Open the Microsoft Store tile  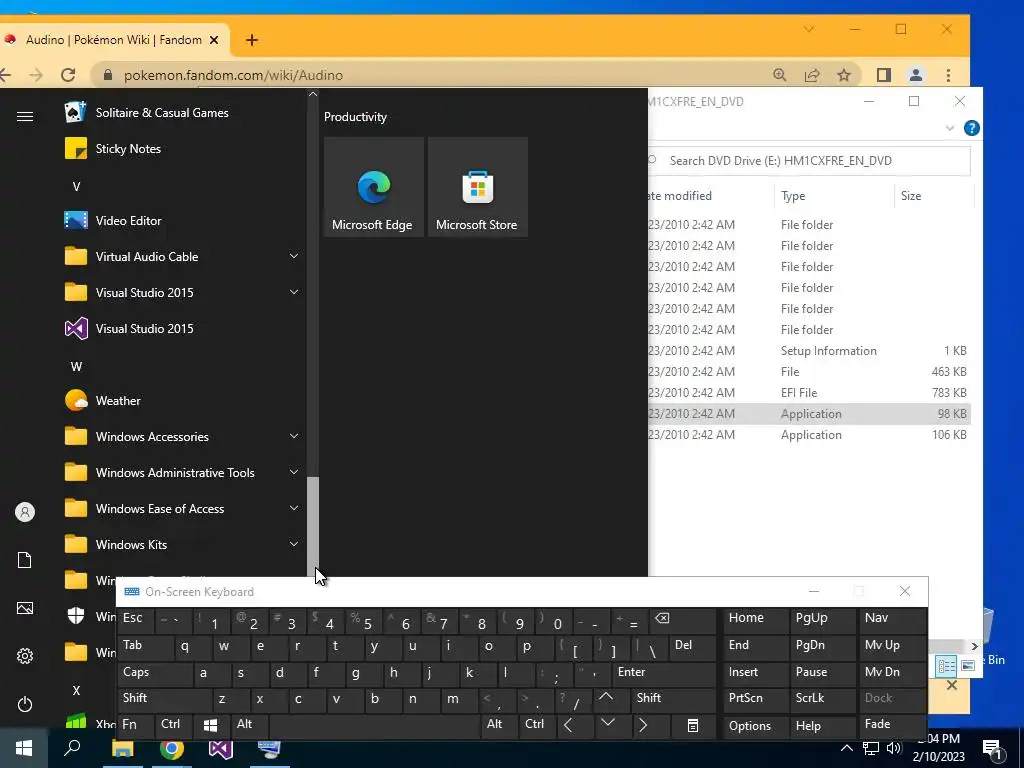477,187
